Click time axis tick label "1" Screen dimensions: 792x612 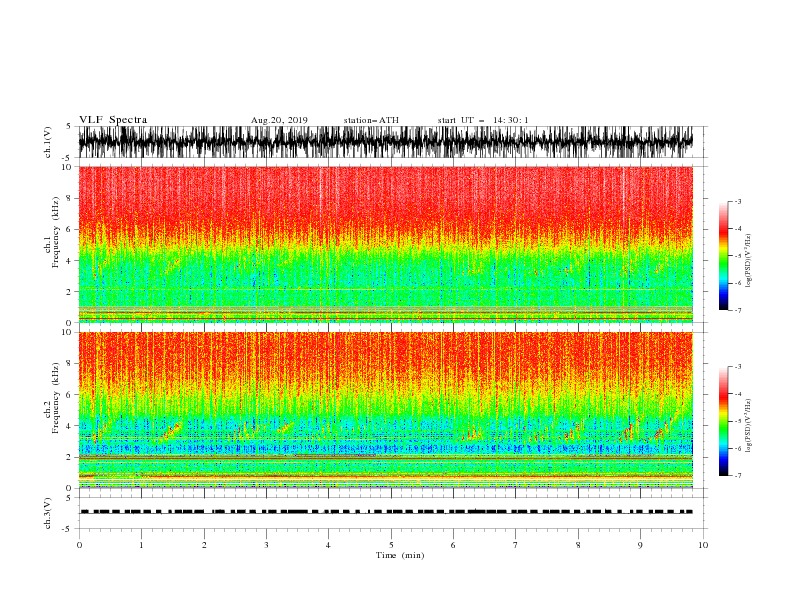tap(141, 545)
